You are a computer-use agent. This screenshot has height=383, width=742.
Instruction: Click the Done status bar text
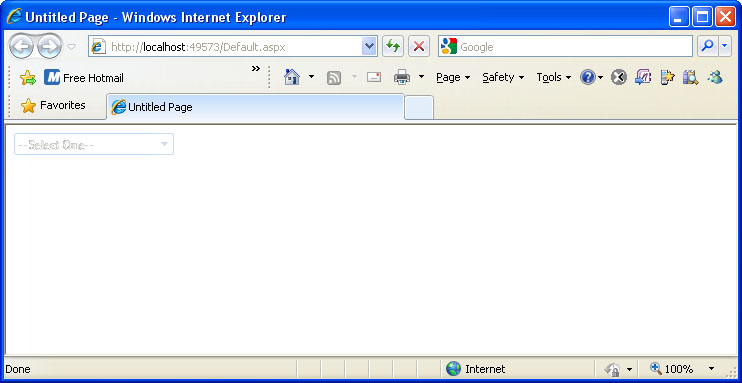18,369
